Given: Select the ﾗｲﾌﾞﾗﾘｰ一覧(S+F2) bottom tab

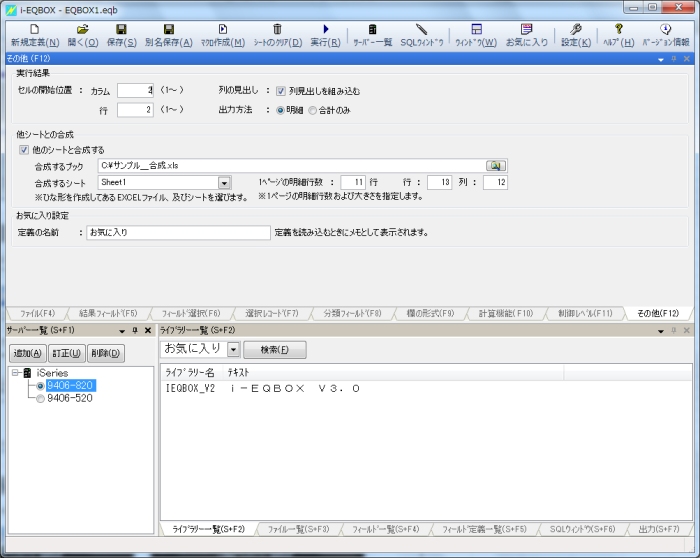Looking at the screenshot, I should click(208, 529).
